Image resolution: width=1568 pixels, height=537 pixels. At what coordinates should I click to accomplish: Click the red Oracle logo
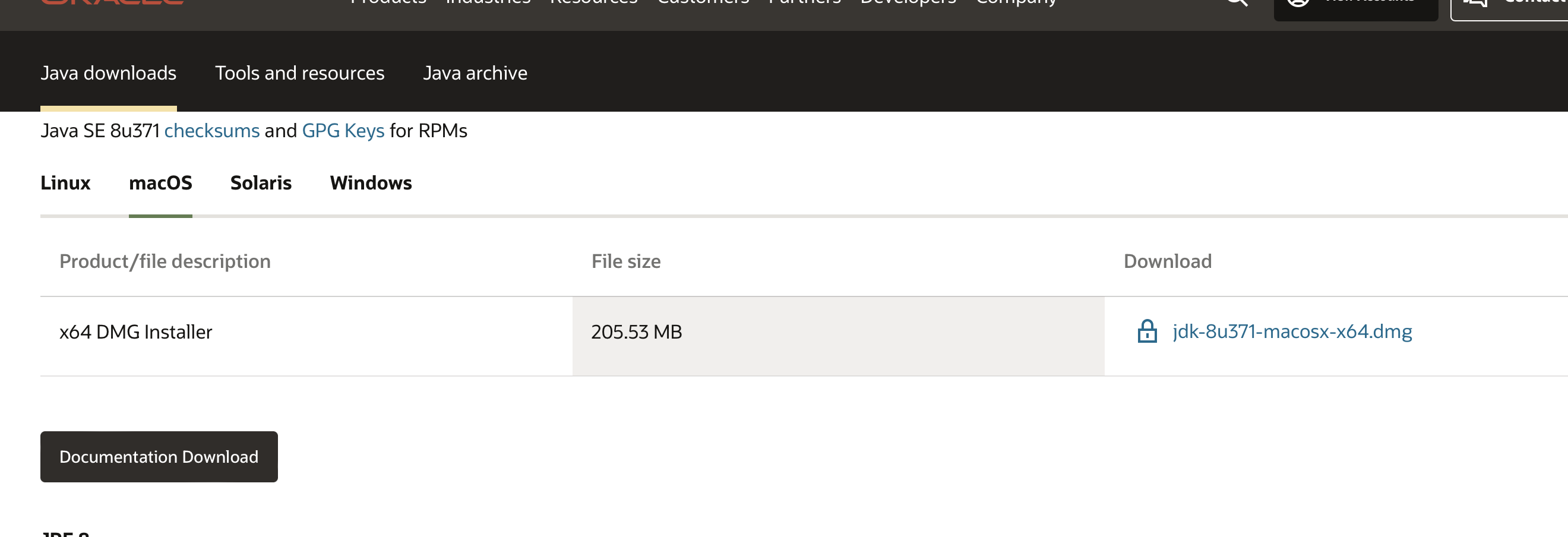(112, 2)
